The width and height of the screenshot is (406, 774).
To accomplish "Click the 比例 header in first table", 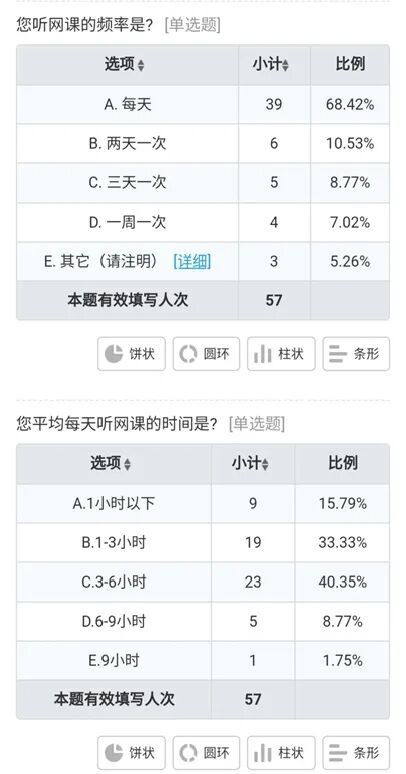I will (x=350, y=64).
